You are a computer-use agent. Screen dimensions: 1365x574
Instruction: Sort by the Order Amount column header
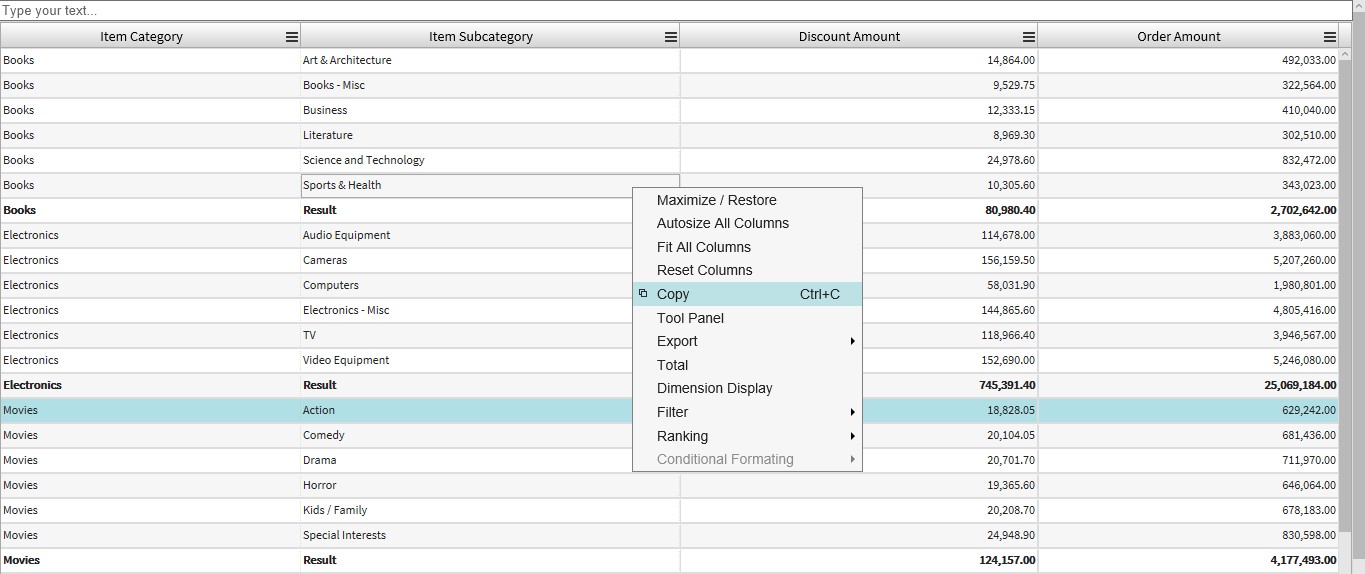point(1178,37)
